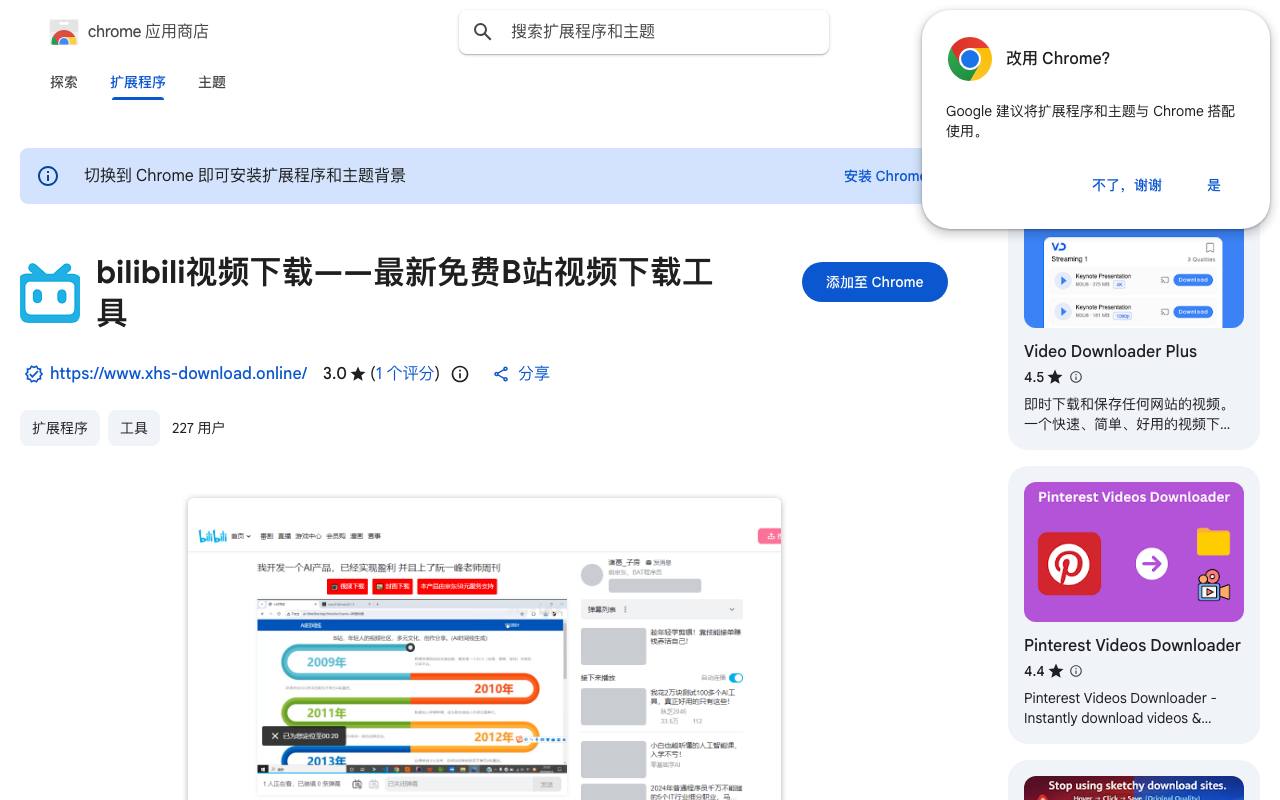Open the rating info icon next to 1个评分

pos(460,374)
